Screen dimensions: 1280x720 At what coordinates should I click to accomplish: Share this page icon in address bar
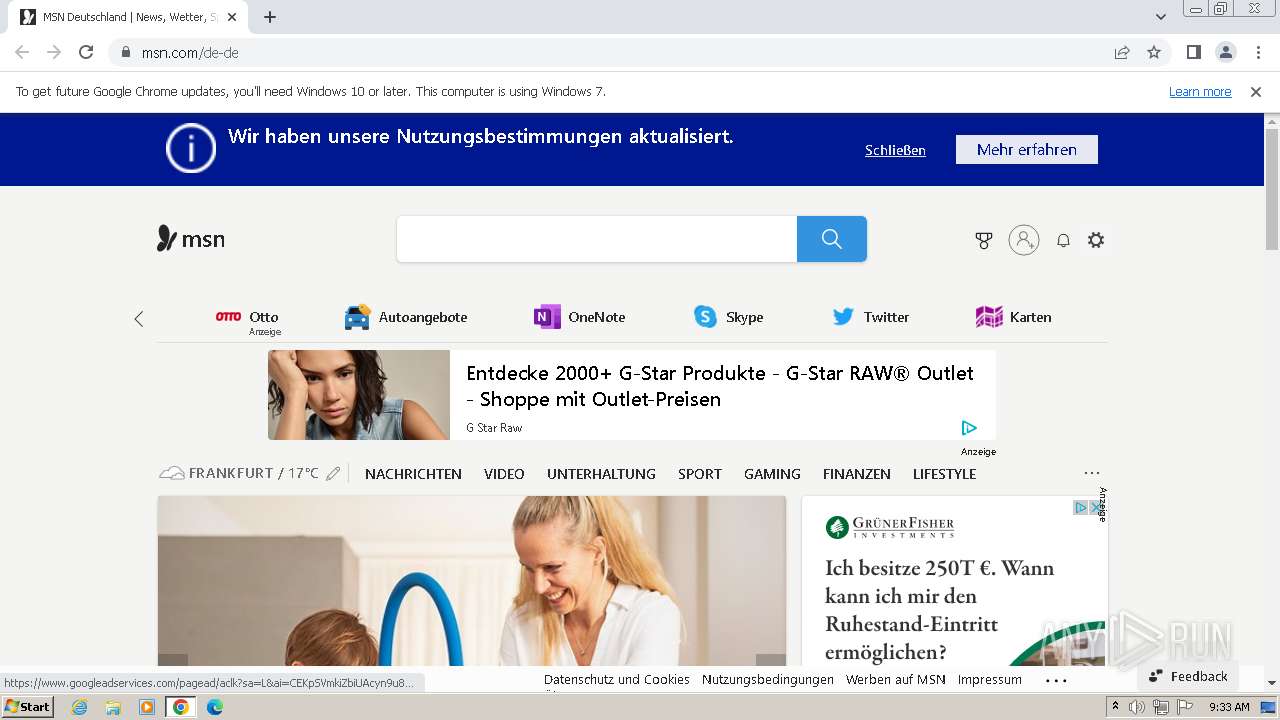click(x=1122, y=52)
